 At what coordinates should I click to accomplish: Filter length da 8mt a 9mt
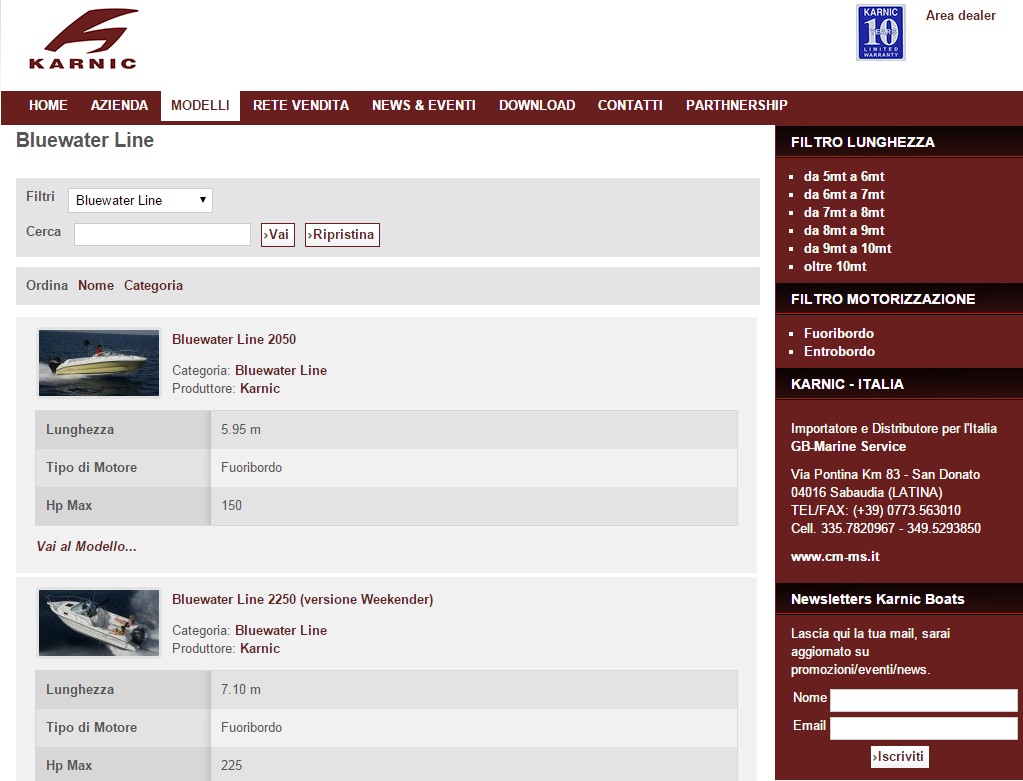coord(844,230)
